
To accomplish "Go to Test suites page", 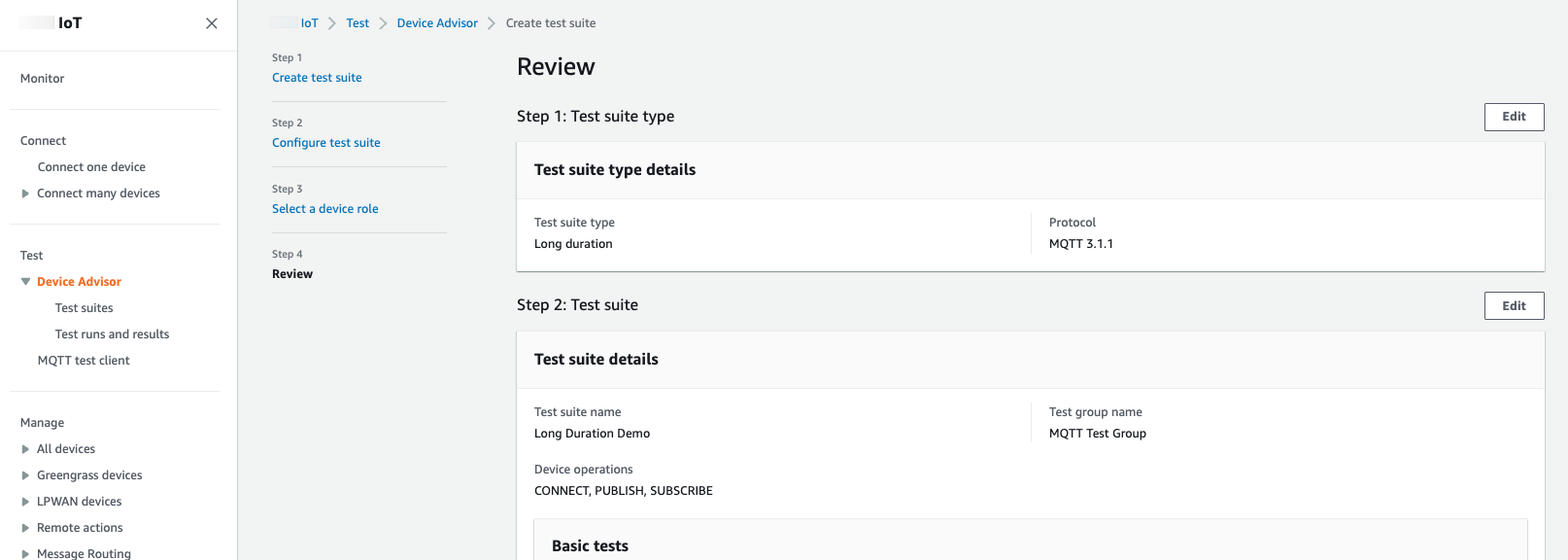I will (84, 308).
